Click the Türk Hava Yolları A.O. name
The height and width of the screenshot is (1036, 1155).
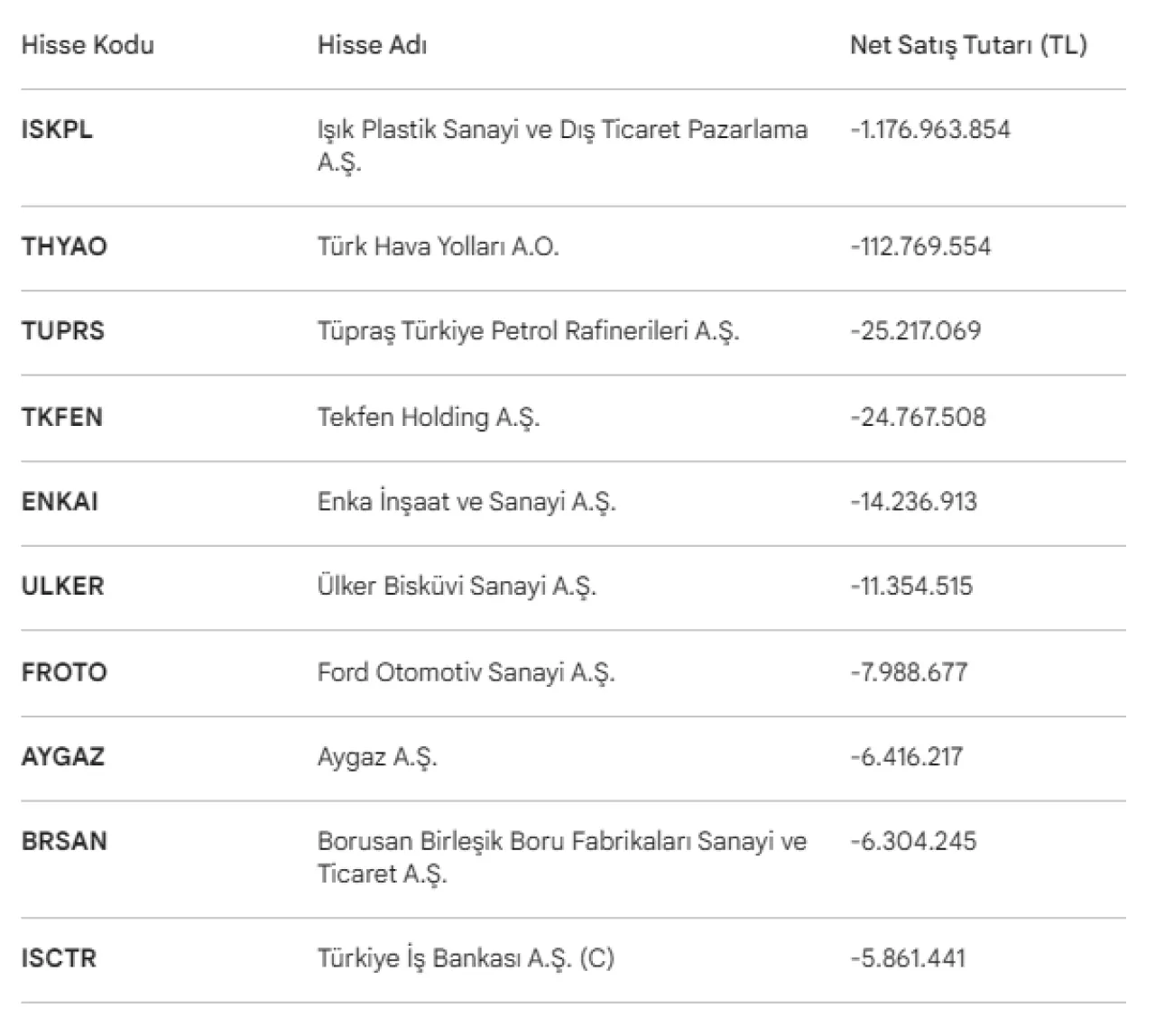(x=438, y=246)
